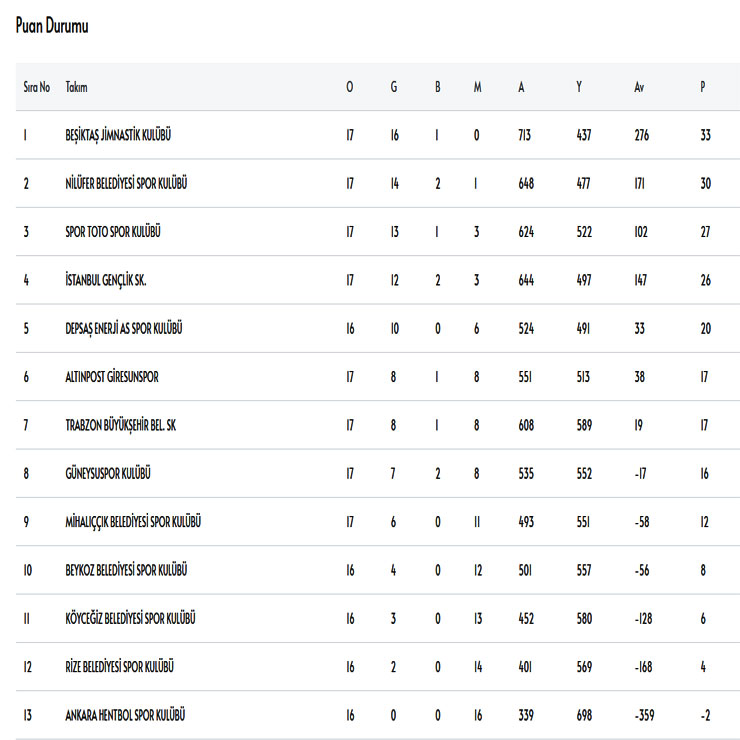Click the Beşiktaş Jimnastik Kulübü team name

pos(124,135)
